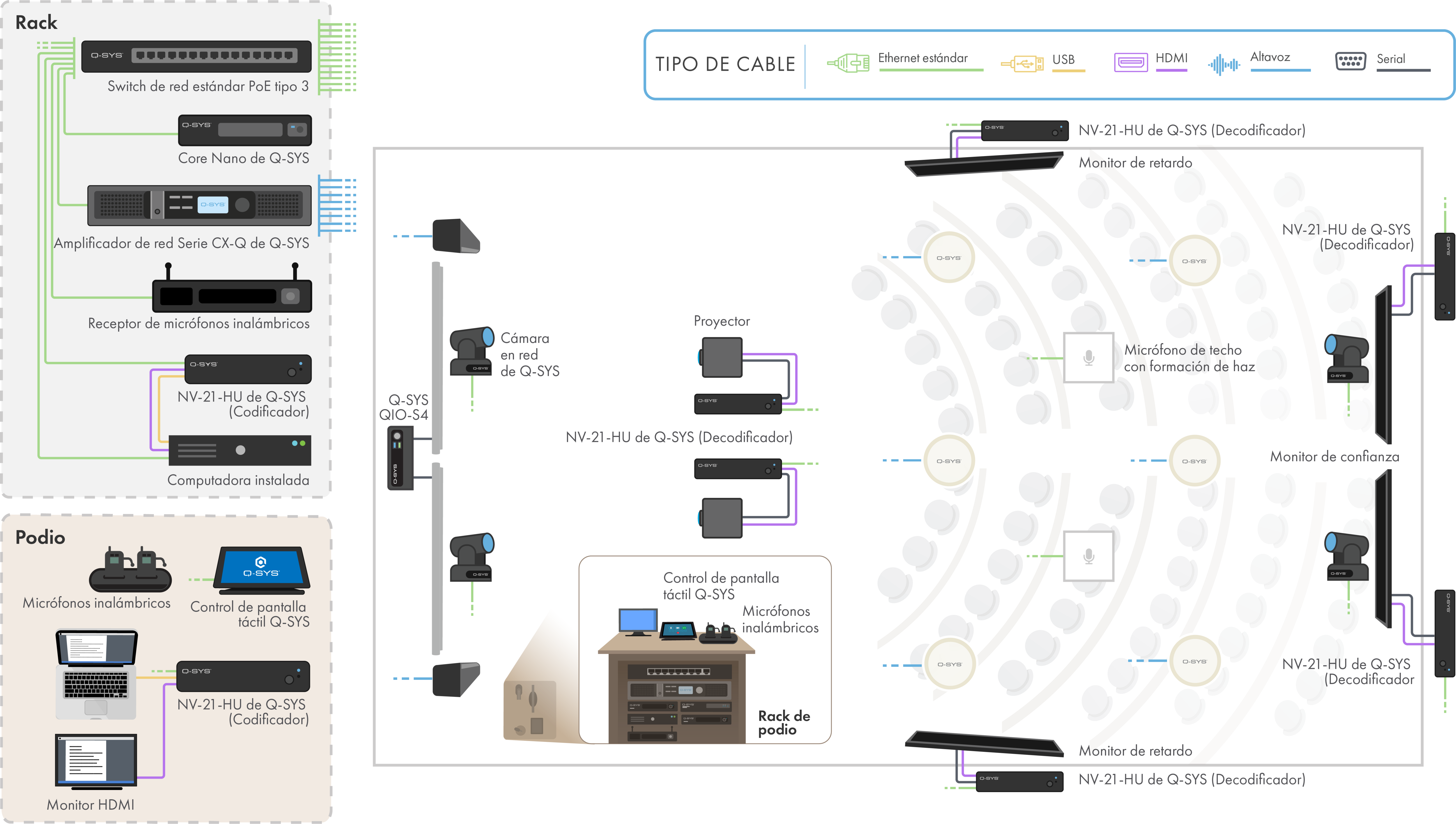Click the TIPO DE CABLE legend title

[725, 64]
